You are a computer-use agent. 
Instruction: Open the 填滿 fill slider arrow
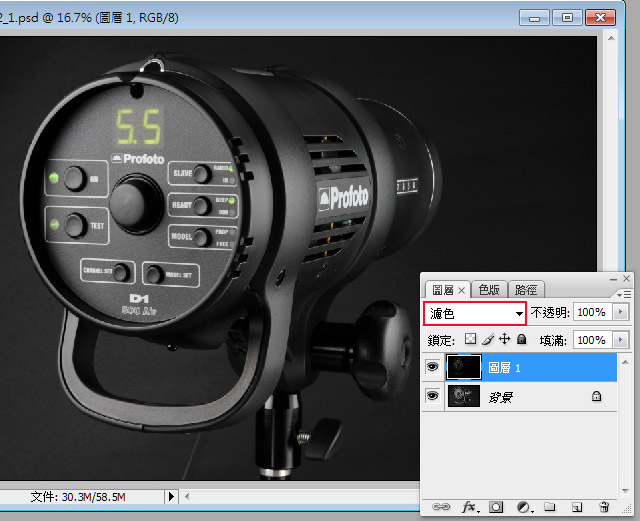(x=620, y=340)
